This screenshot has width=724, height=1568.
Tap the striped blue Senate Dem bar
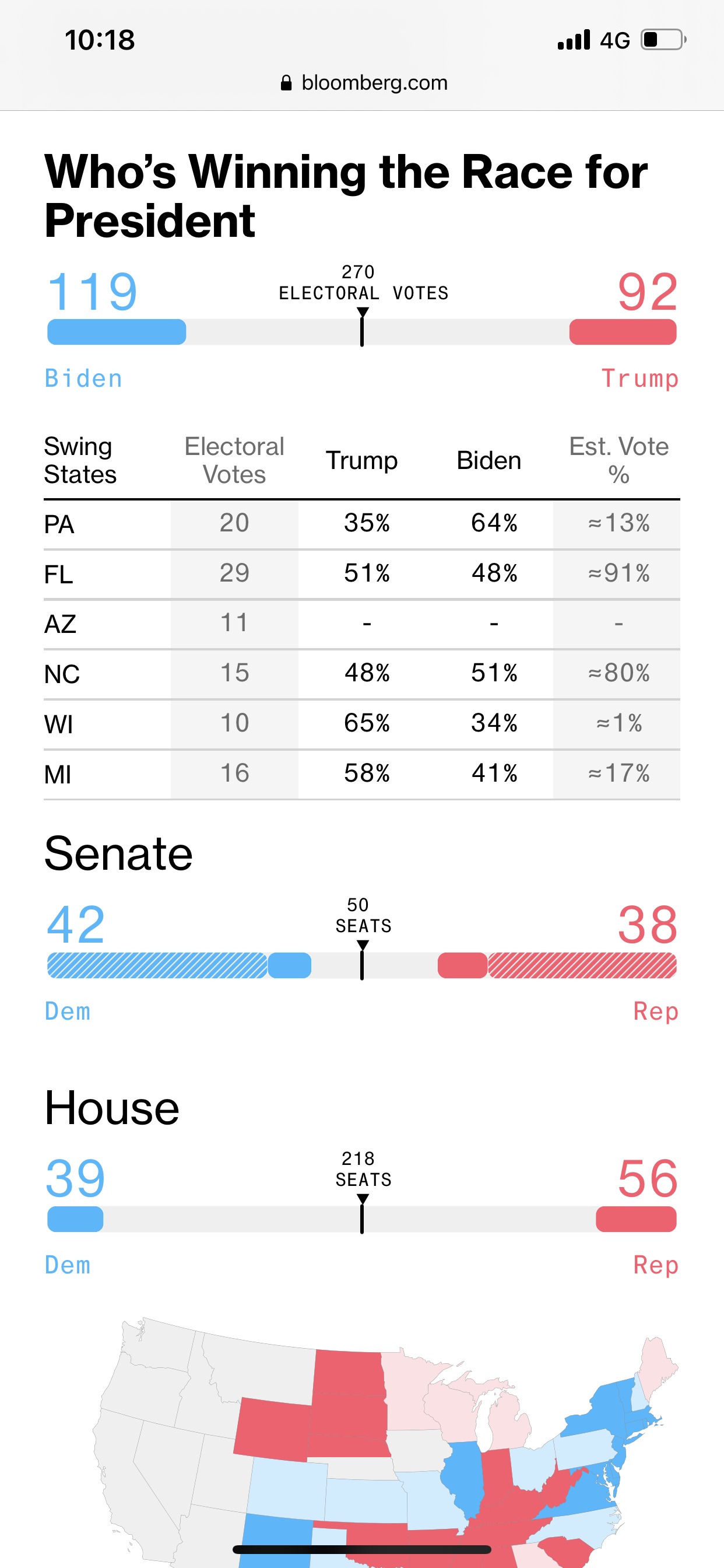(x=157, y=965)
